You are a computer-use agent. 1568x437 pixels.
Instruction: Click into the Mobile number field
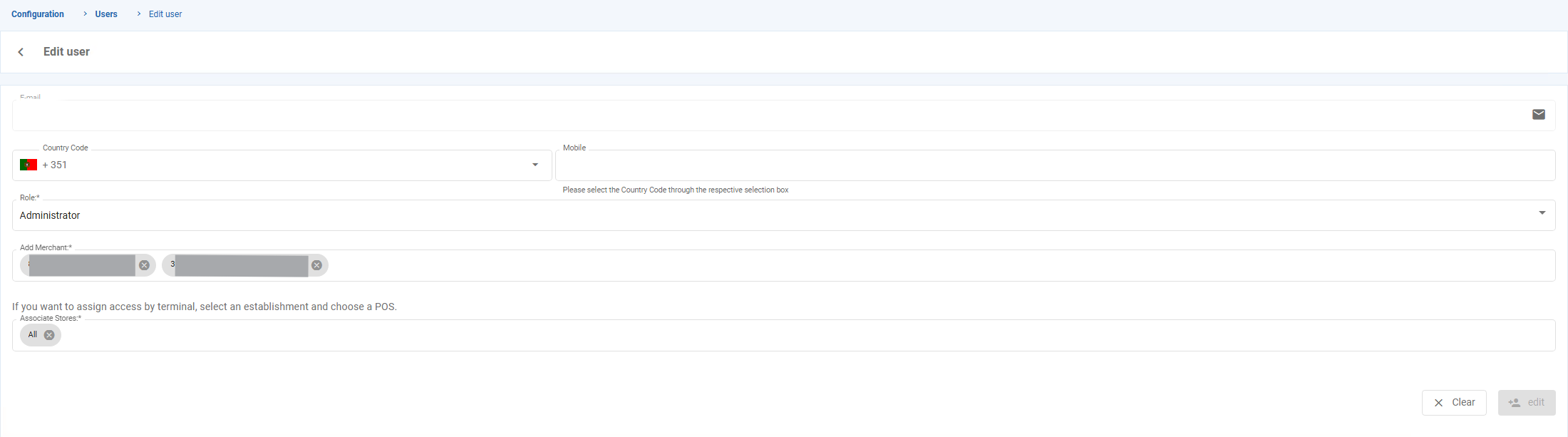1055,165
